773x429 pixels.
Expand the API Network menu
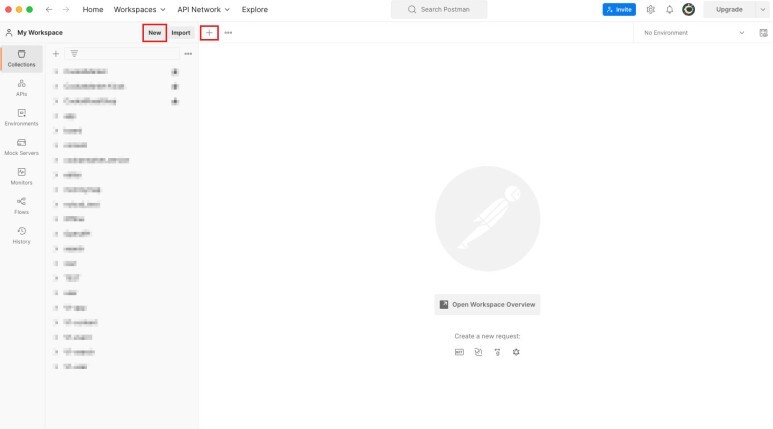click(x=204, y=9)
